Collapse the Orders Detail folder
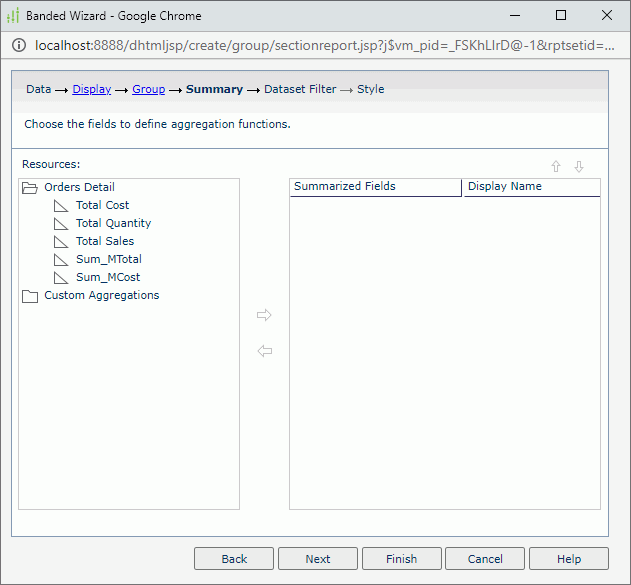Screen dimensions: 631x585 point(29,187)
